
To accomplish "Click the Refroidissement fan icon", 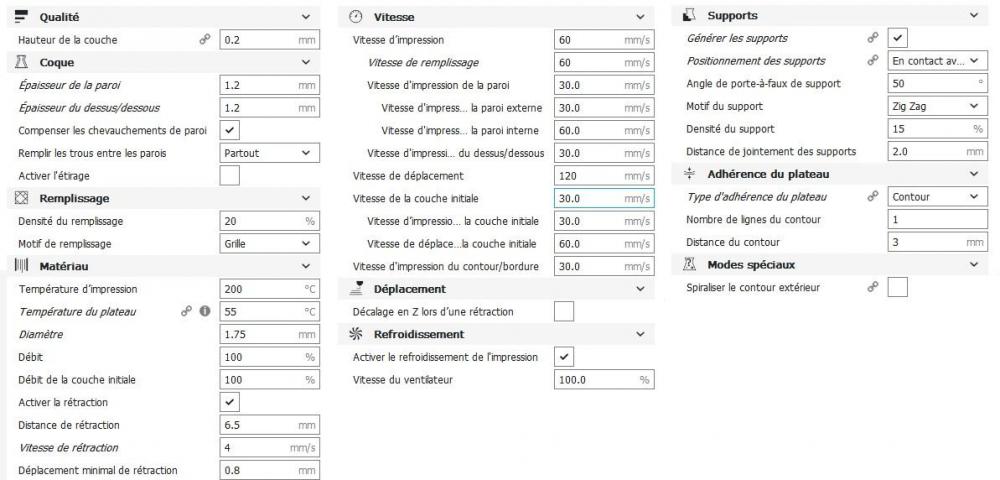I will (x=357, y=334).
